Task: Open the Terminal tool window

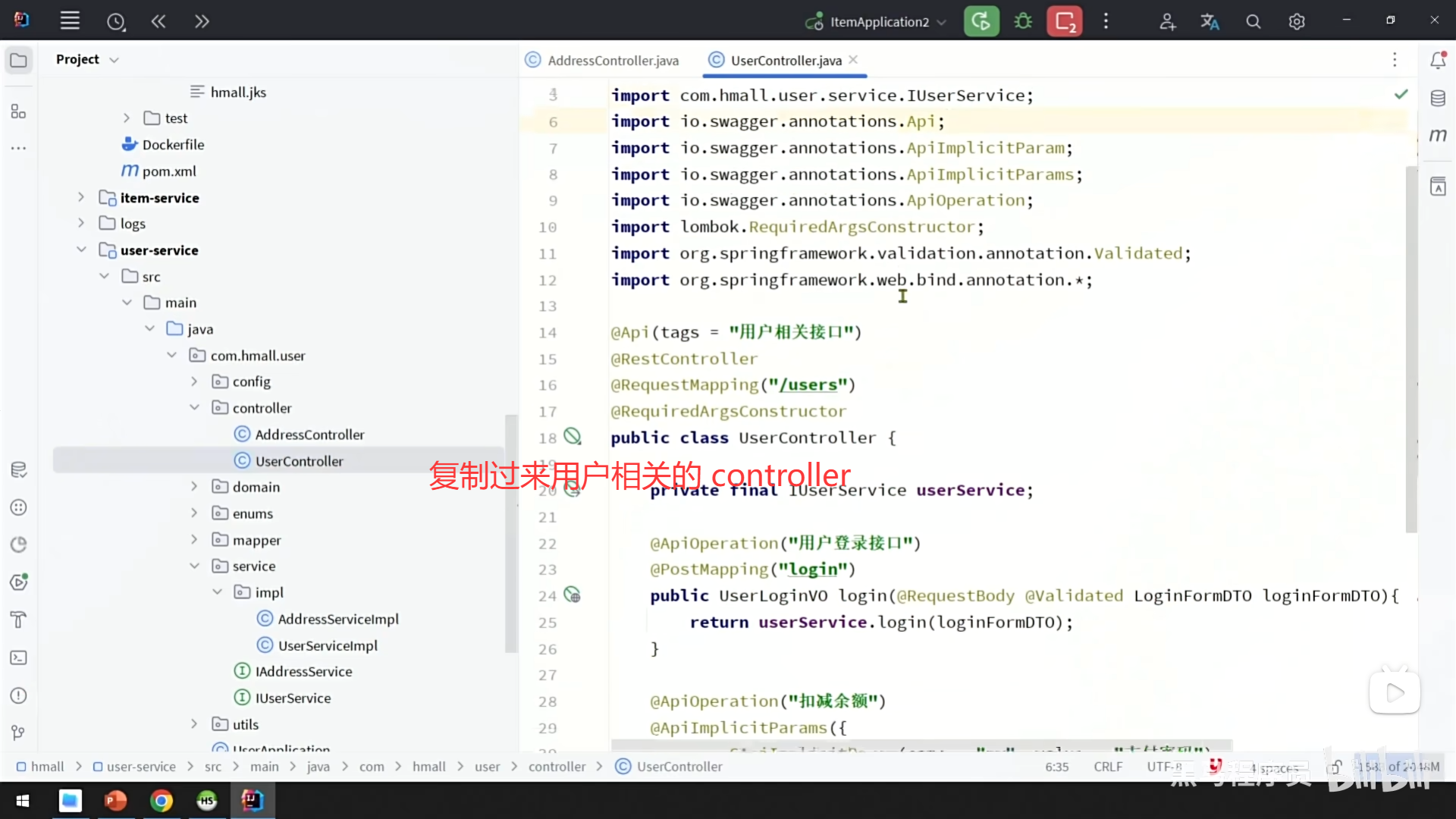Action: (x=18, y=657)
